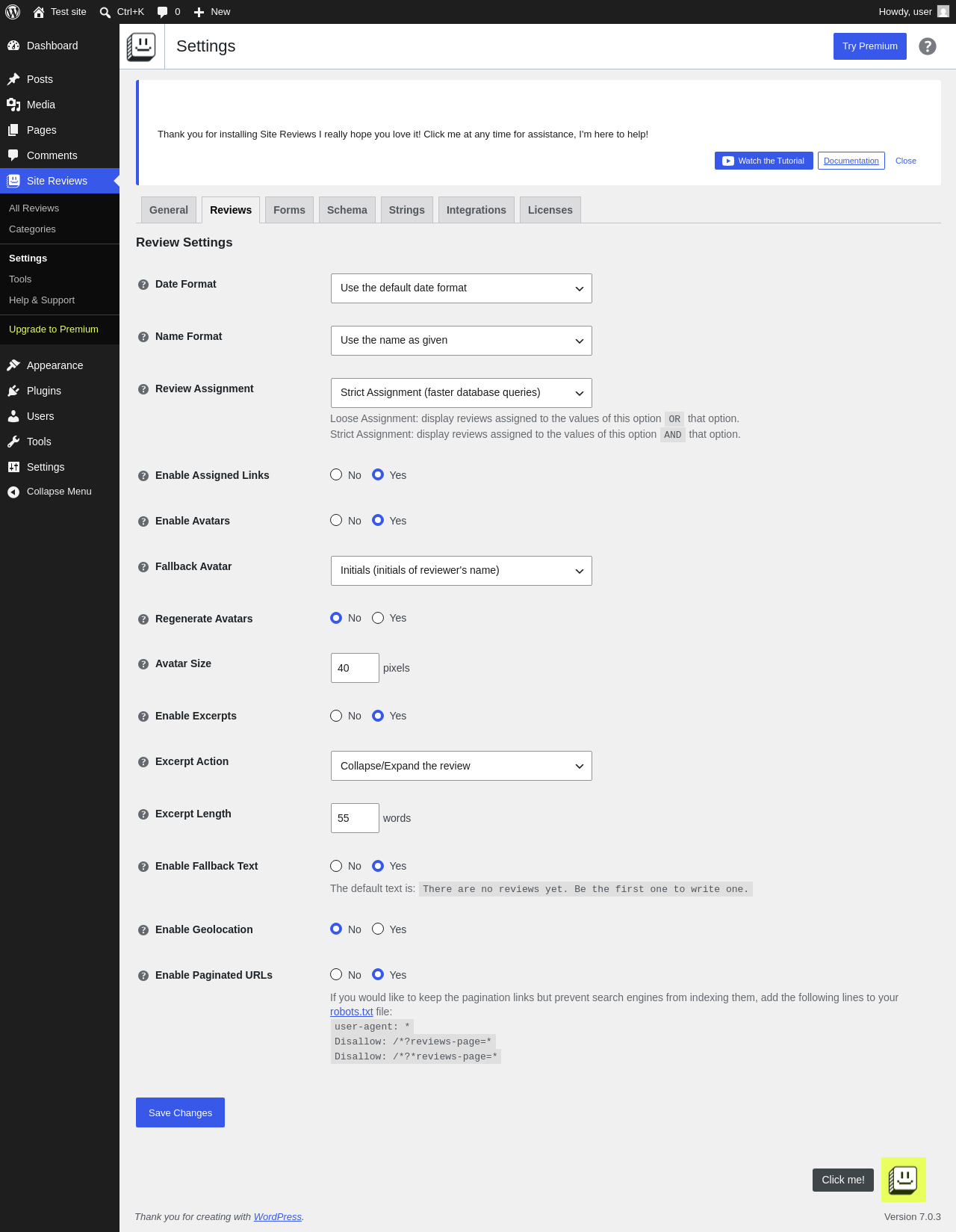Open the WordPress logo menu
This screenshot has width=956, height=1232.
(13, 12)
